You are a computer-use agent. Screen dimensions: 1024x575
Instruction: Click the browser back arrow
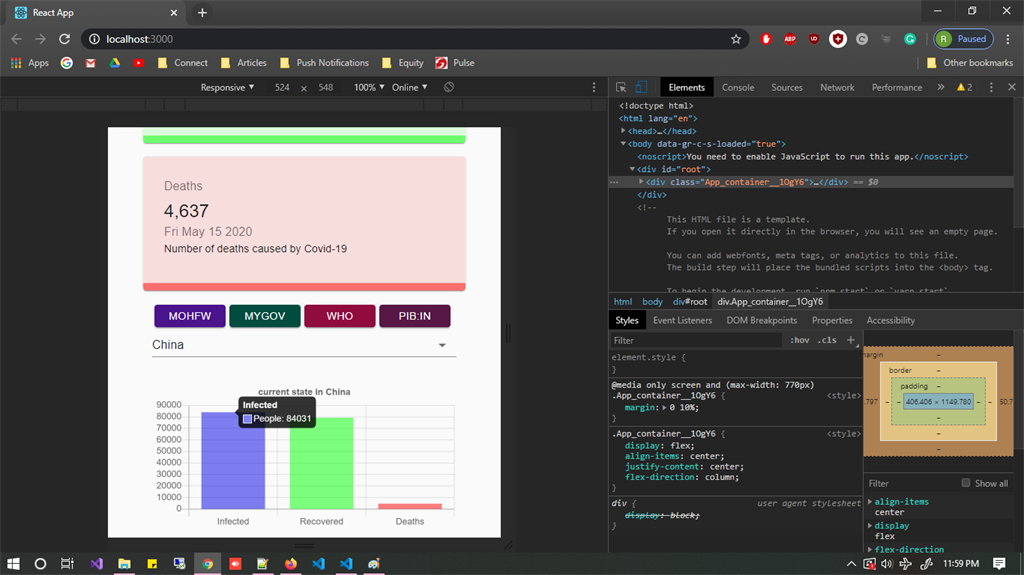coord(16,39)
